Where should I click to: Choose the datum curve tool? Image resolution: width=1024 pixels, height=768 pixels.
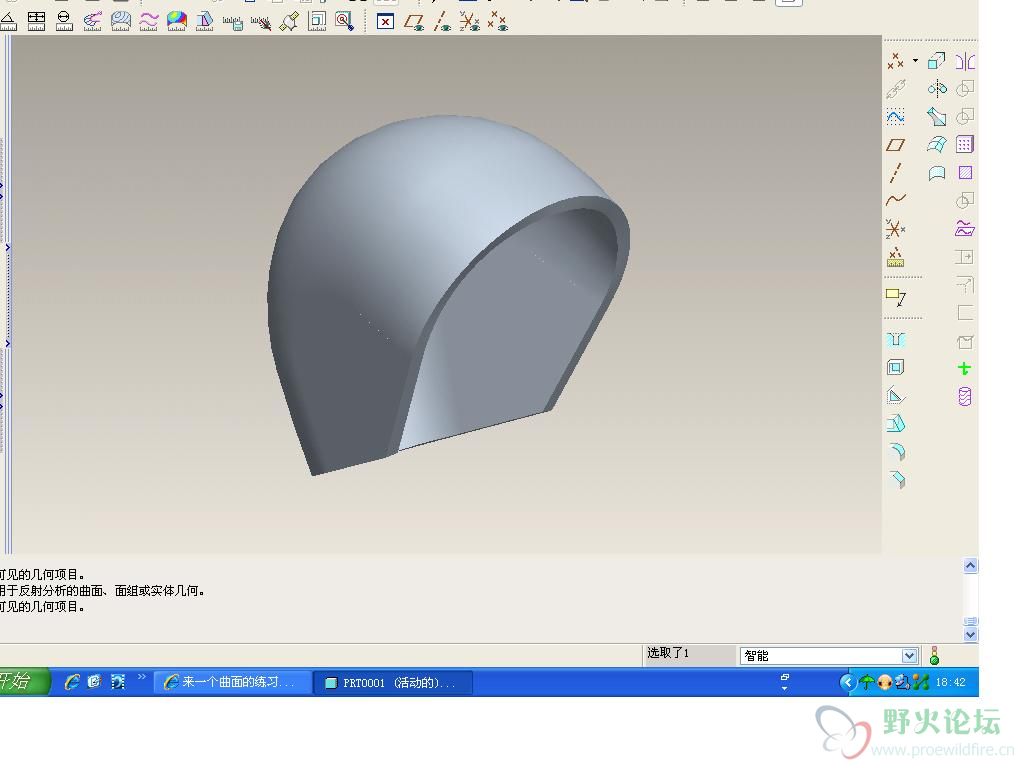[896, 201]
